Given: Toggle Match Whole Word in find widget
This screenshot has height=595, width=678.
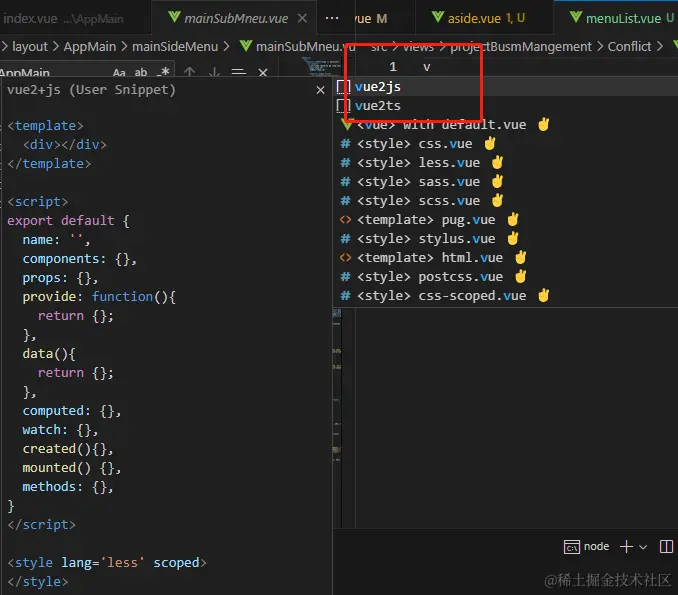Looking at the screenshot, I should pyautogui.click(x=141, y=72).
